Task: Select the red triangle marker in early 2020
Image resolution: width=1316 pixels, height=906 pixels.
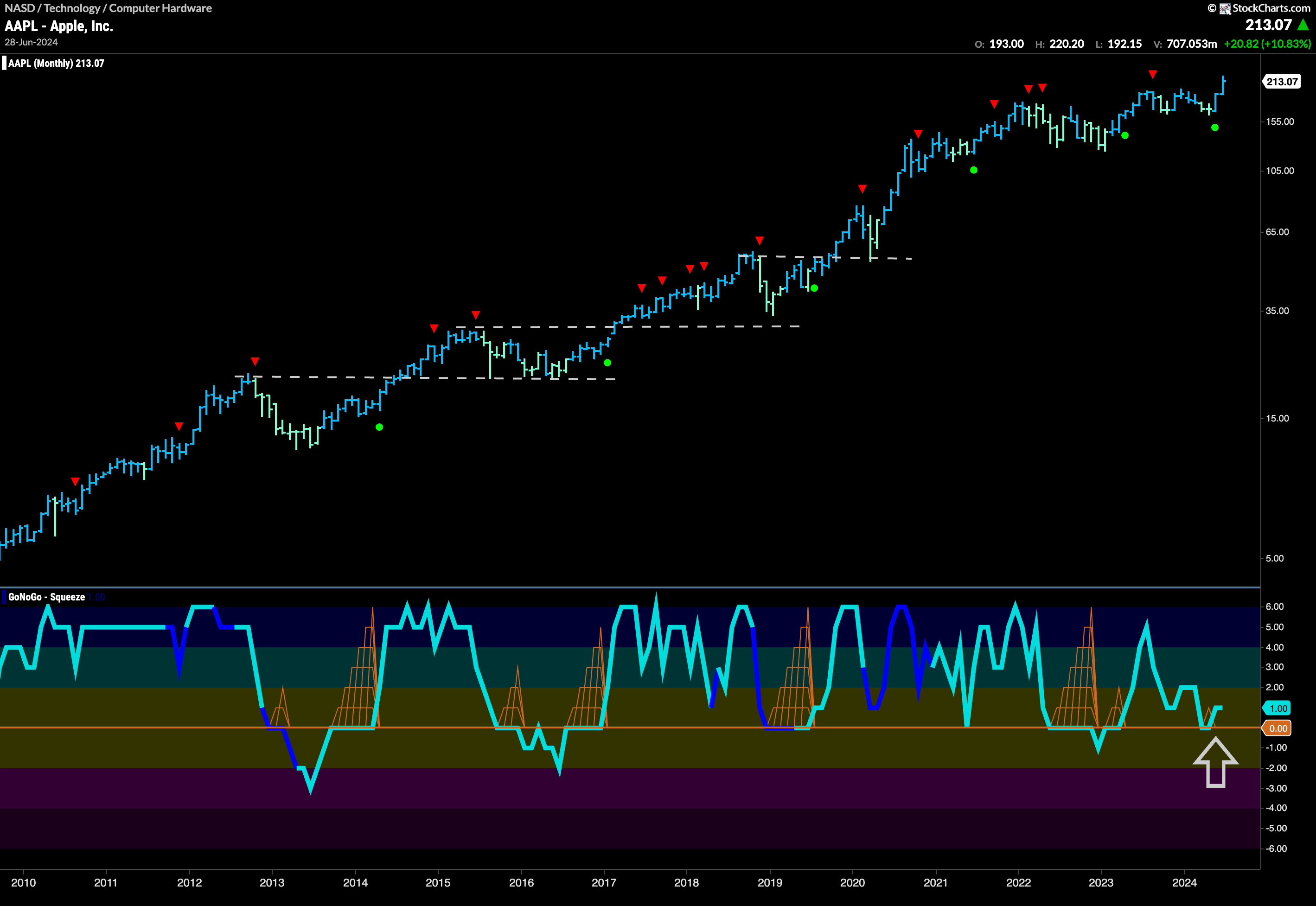Action: point(862,188)
